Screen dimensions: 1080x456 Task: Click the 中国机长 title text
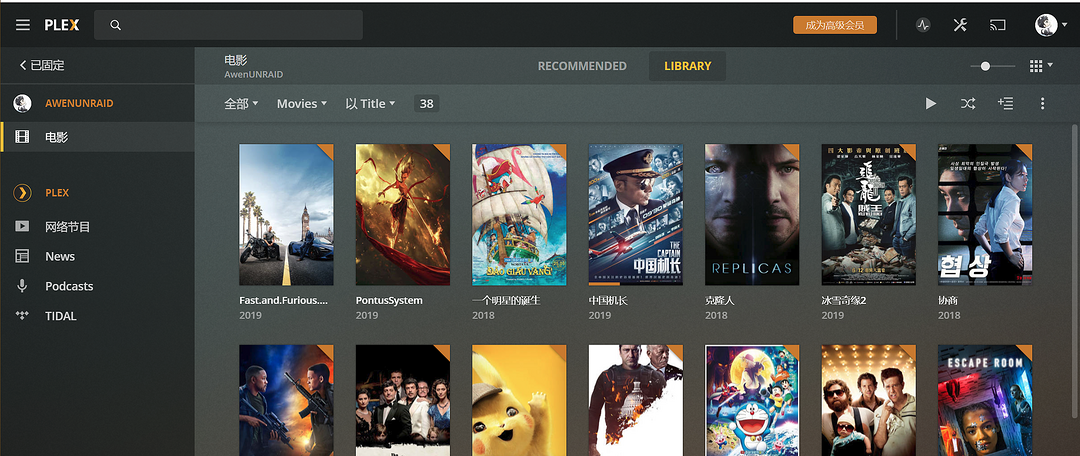click(608, 301)
